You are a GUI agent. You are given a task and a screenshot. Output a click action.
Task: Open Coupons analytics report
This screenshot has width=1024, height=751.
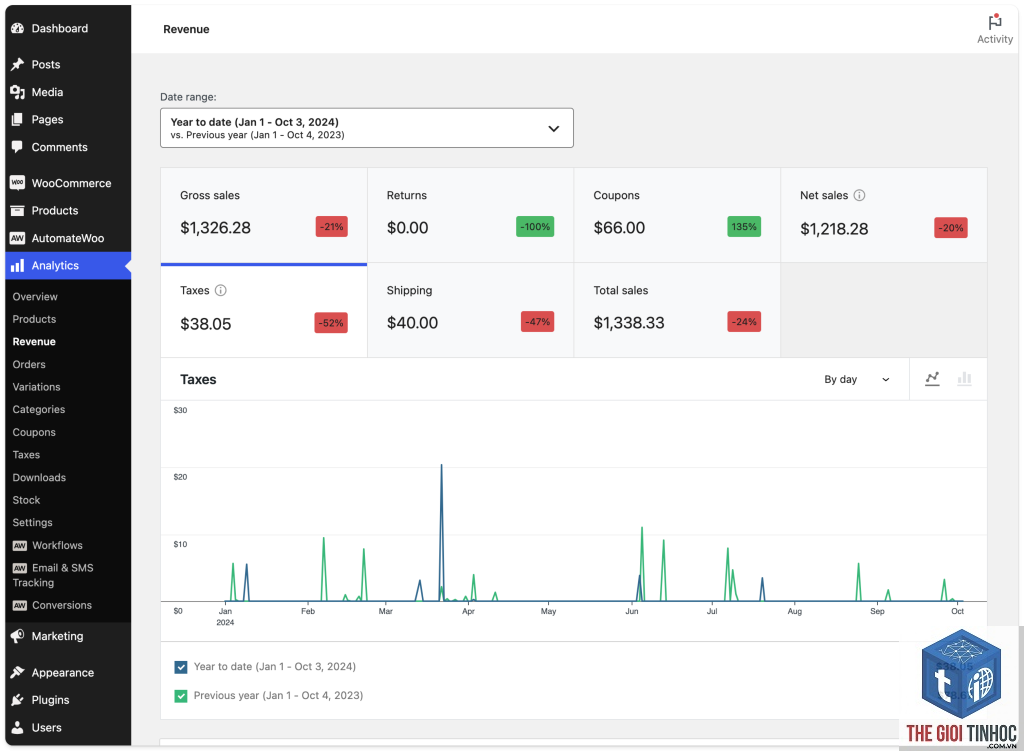point(34,432)
